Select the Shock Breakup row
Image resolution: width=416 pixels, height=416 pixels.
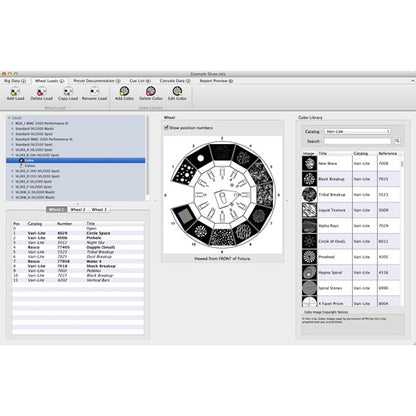click(x=78, y=266)
